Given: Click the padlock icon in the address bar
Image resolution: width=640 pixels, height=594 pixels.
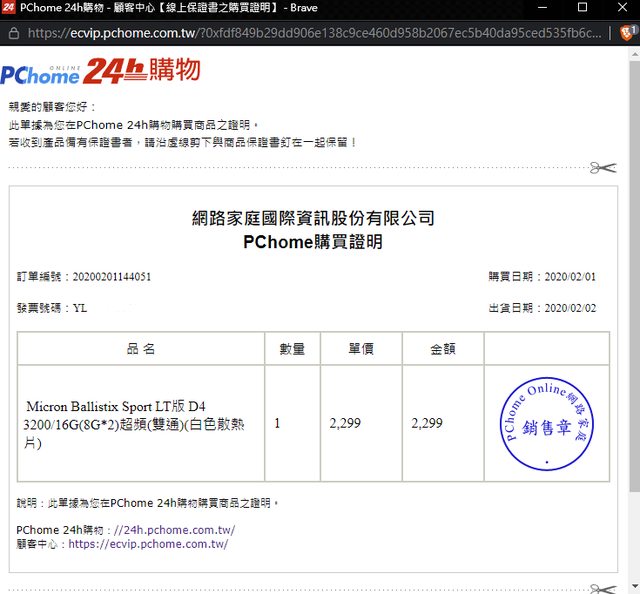Looking at the screenshot, I should [13, 33].
